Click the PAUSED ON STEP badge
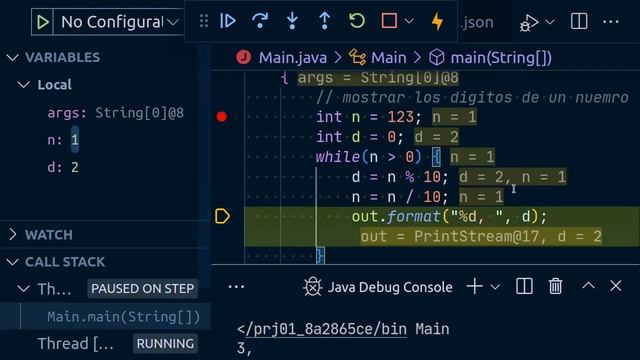Image resolution: width=640 pixels, height=360 pixels. coord(142,289)
